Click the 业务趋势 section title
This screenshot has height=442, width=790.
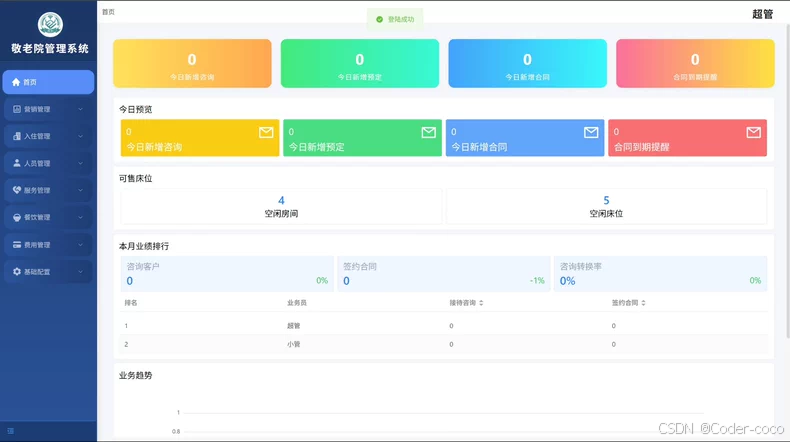click(x=136, y=375)
